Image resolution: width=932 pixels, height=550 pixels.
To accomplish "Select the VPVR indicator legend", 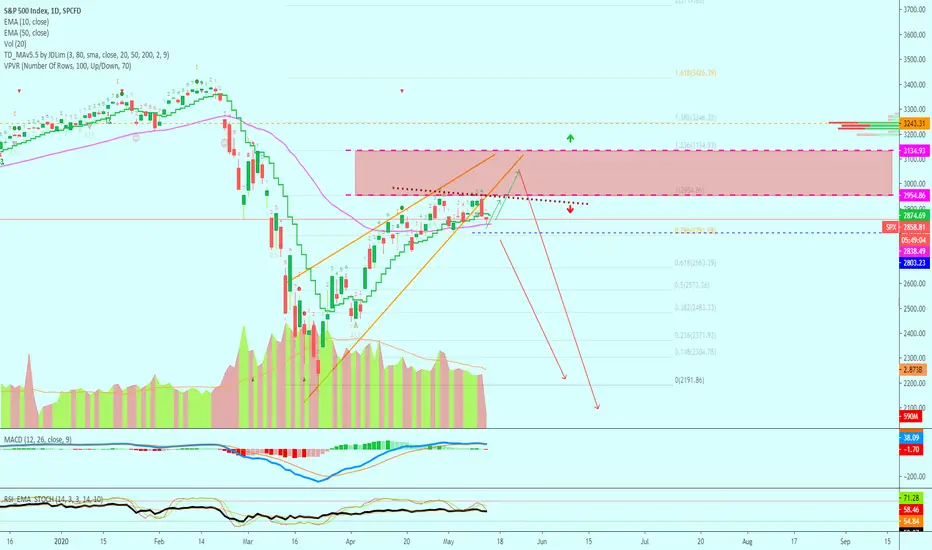I will [67, 66].
